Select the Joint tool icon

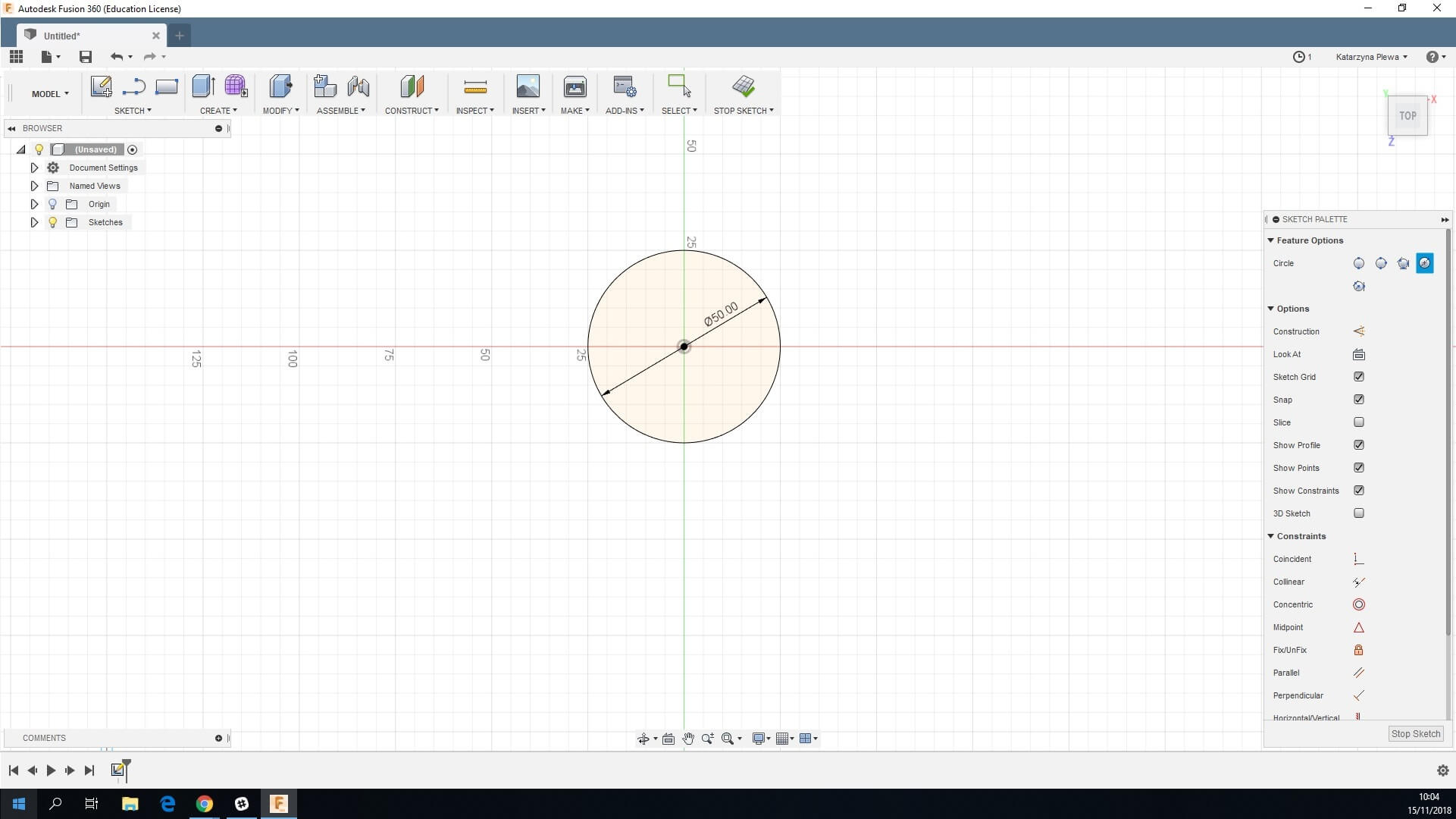click(x=359, y=86)
